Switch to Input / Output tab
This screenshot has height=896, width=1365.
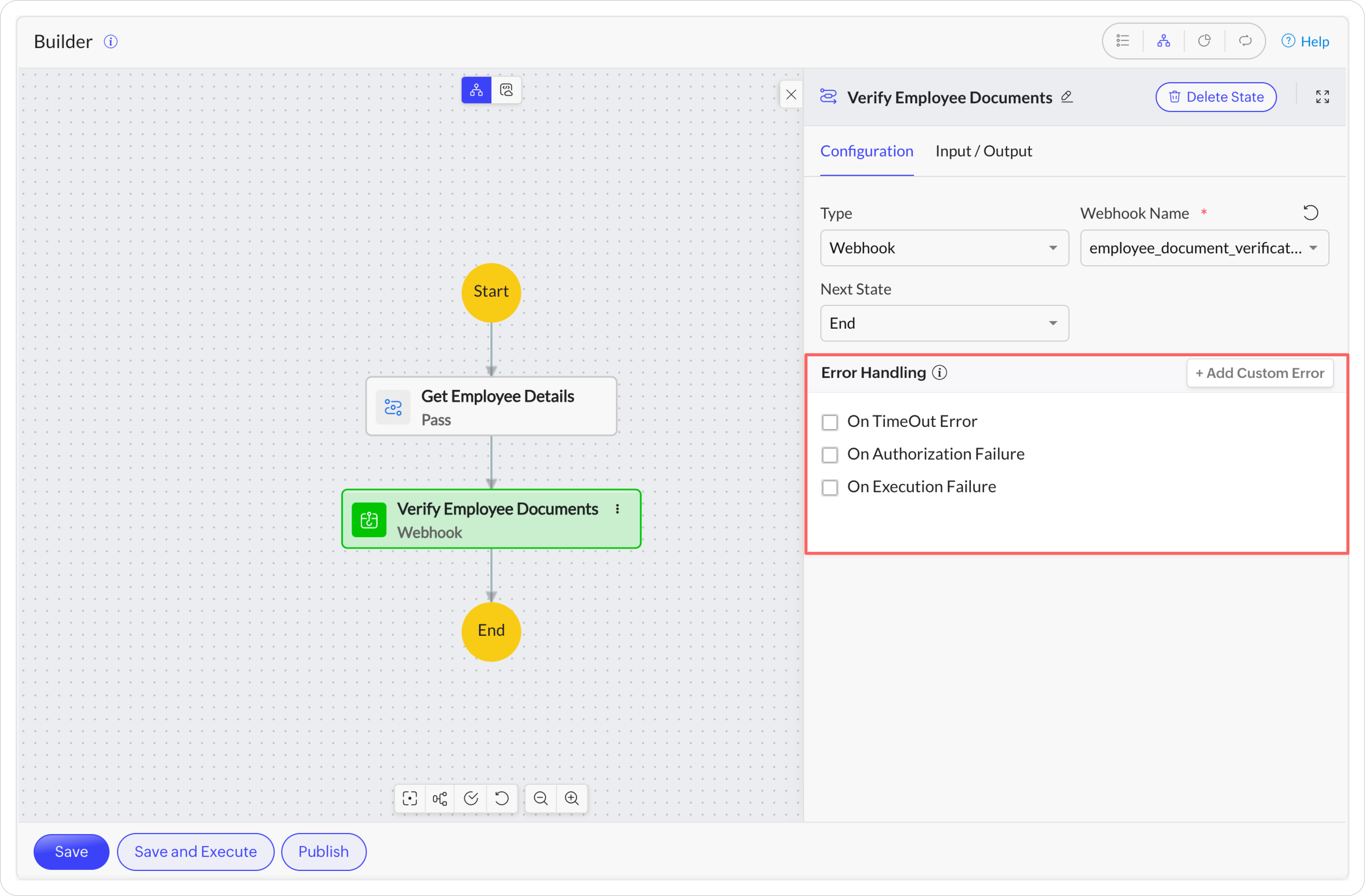(x=983, y=151)
